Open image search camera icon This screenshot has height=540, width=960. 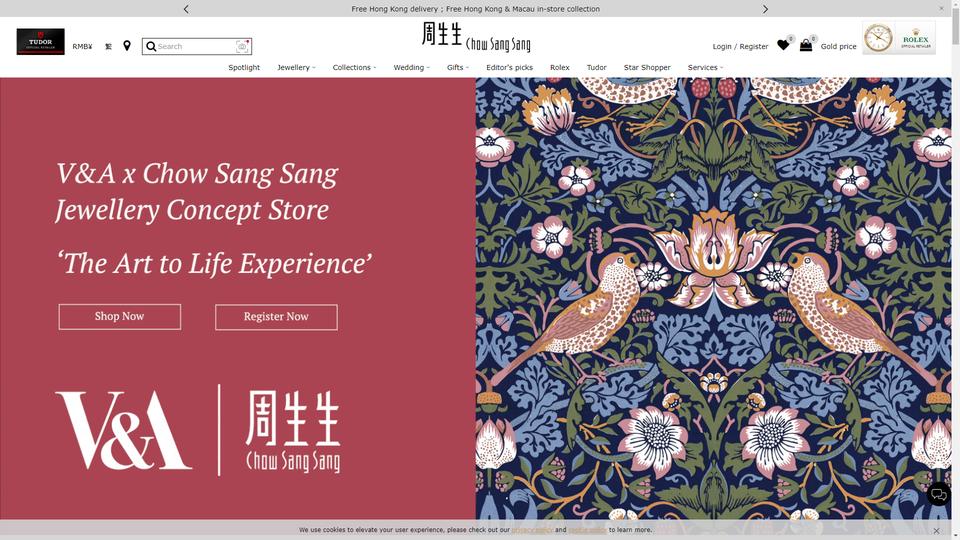click(x=242, y=47)
